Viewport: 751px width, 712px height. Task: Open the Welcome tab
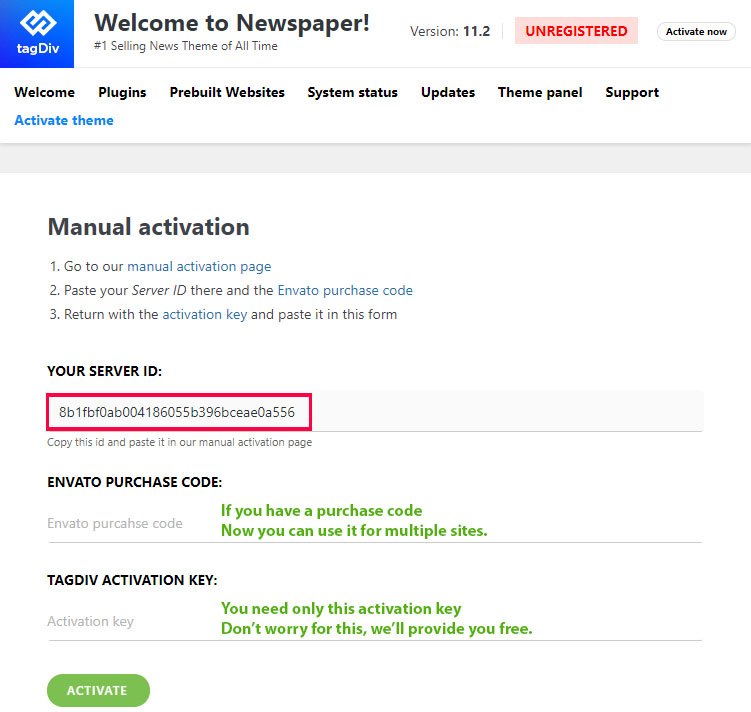coord(45,92)
